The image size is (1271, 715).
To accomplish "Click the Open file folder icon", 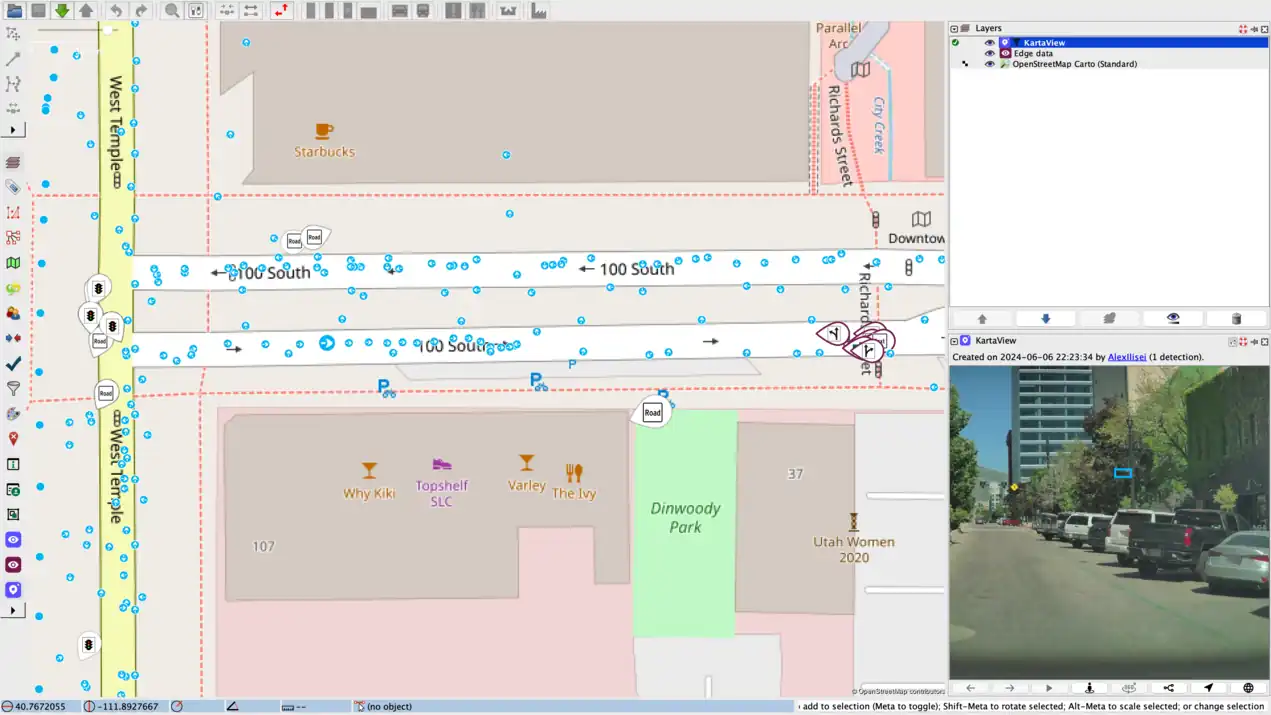I will 14,11.
